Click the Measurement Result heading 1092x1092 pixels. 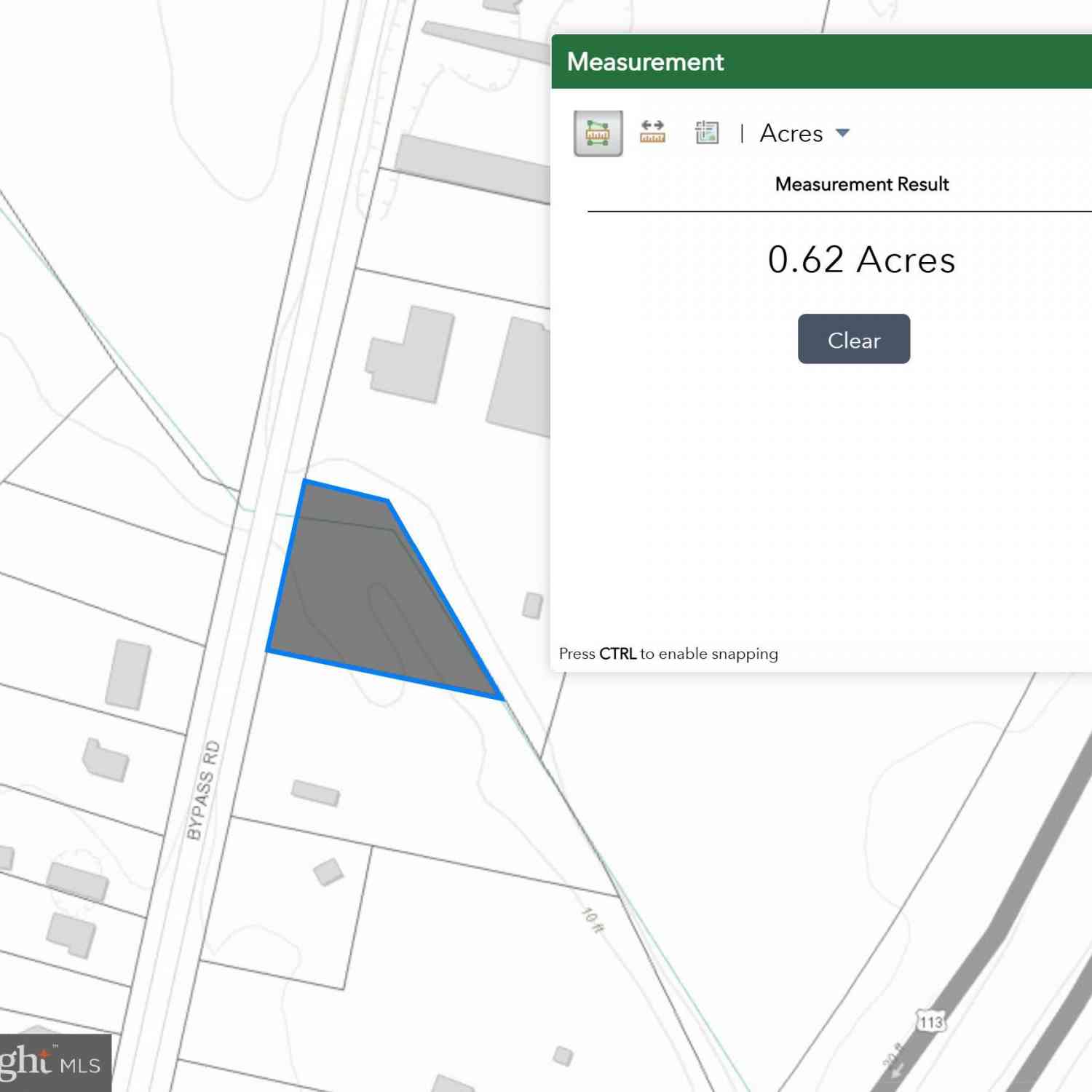tap(861, 184)
